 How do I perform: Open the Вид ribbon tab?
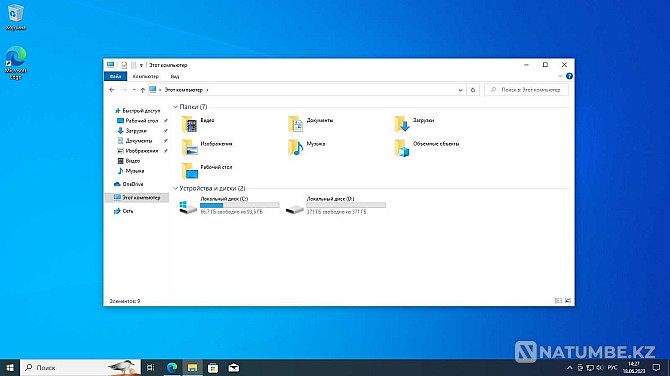(175, 76)
